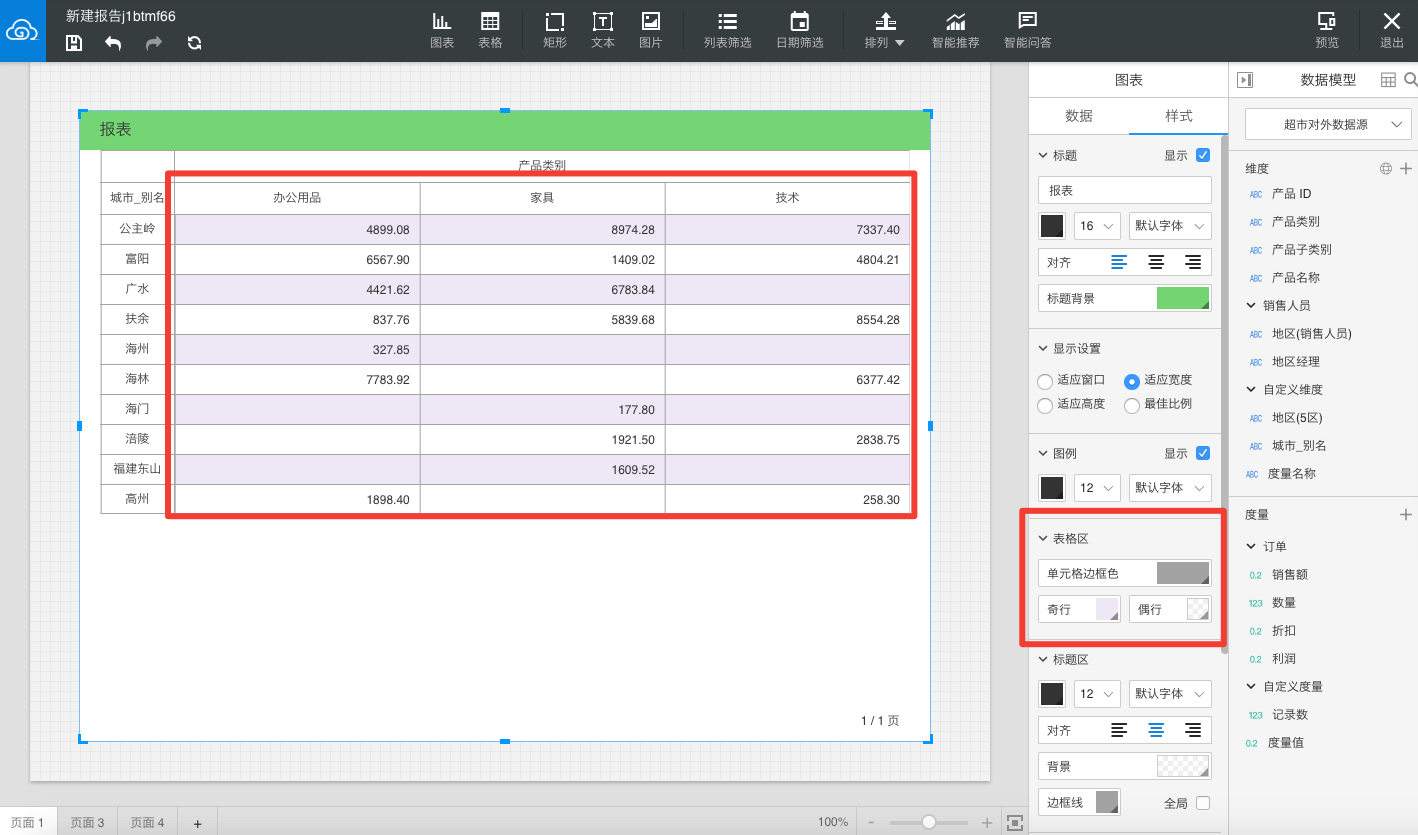
Task: Open title 默认字体 font dropdown
Action: [1170, 226]
